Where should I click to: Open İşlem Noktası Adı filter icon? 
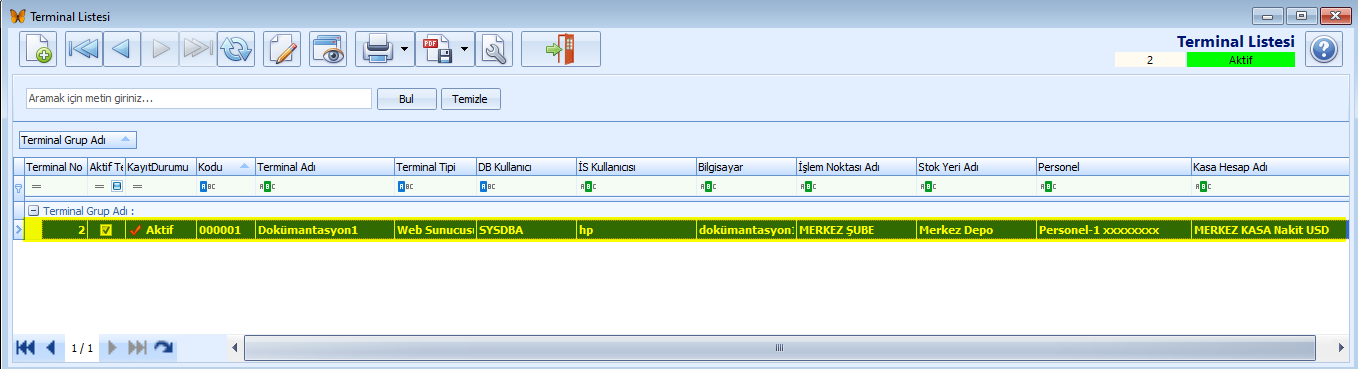807,186
